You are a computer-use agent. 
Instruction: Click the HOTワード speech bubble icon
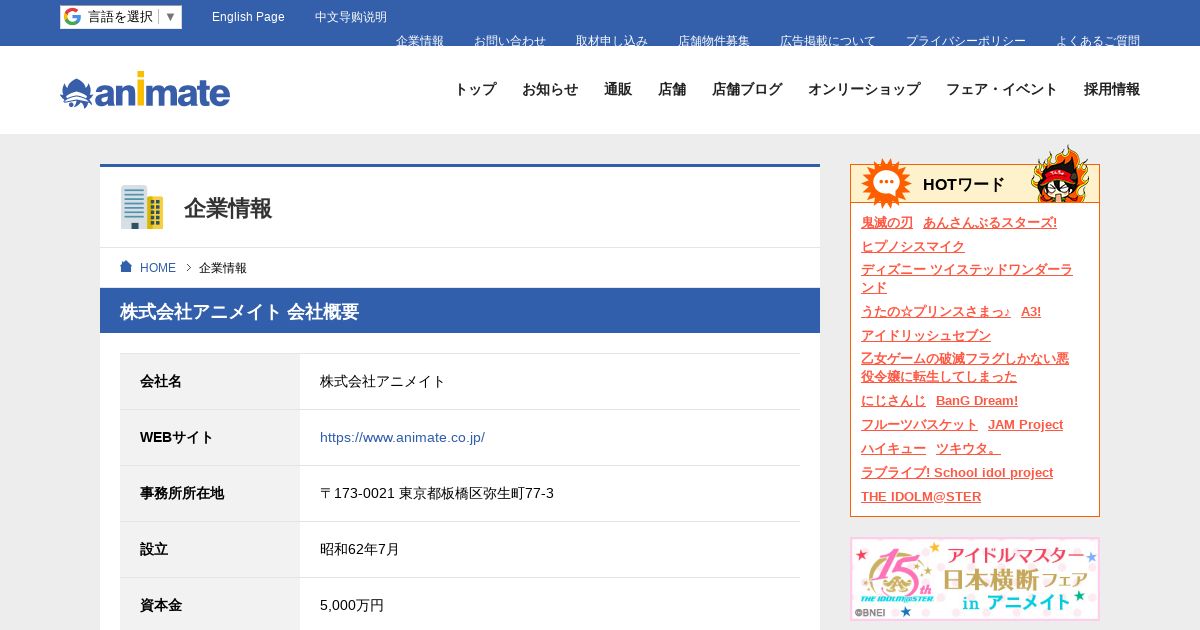[x=886, y=183]
